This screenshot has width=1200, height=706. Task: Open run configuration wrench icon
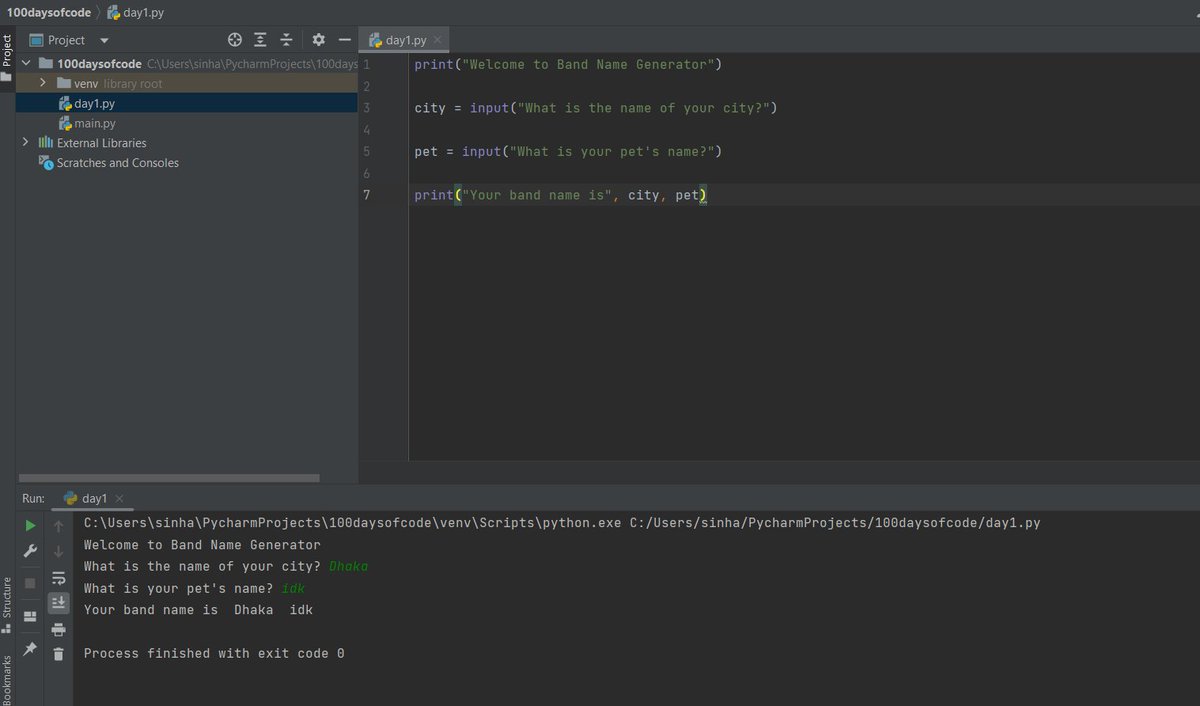[x=30, y=551]
